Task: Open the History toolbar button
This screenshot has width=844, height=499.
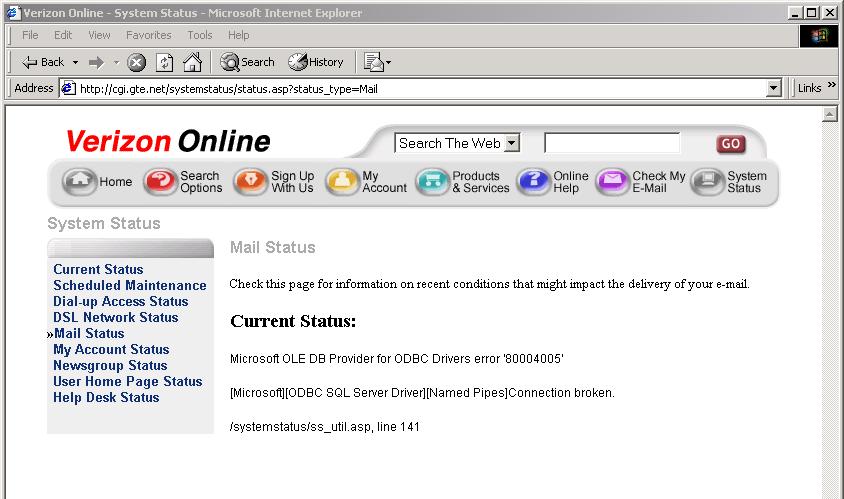Action: click(316, 62)
